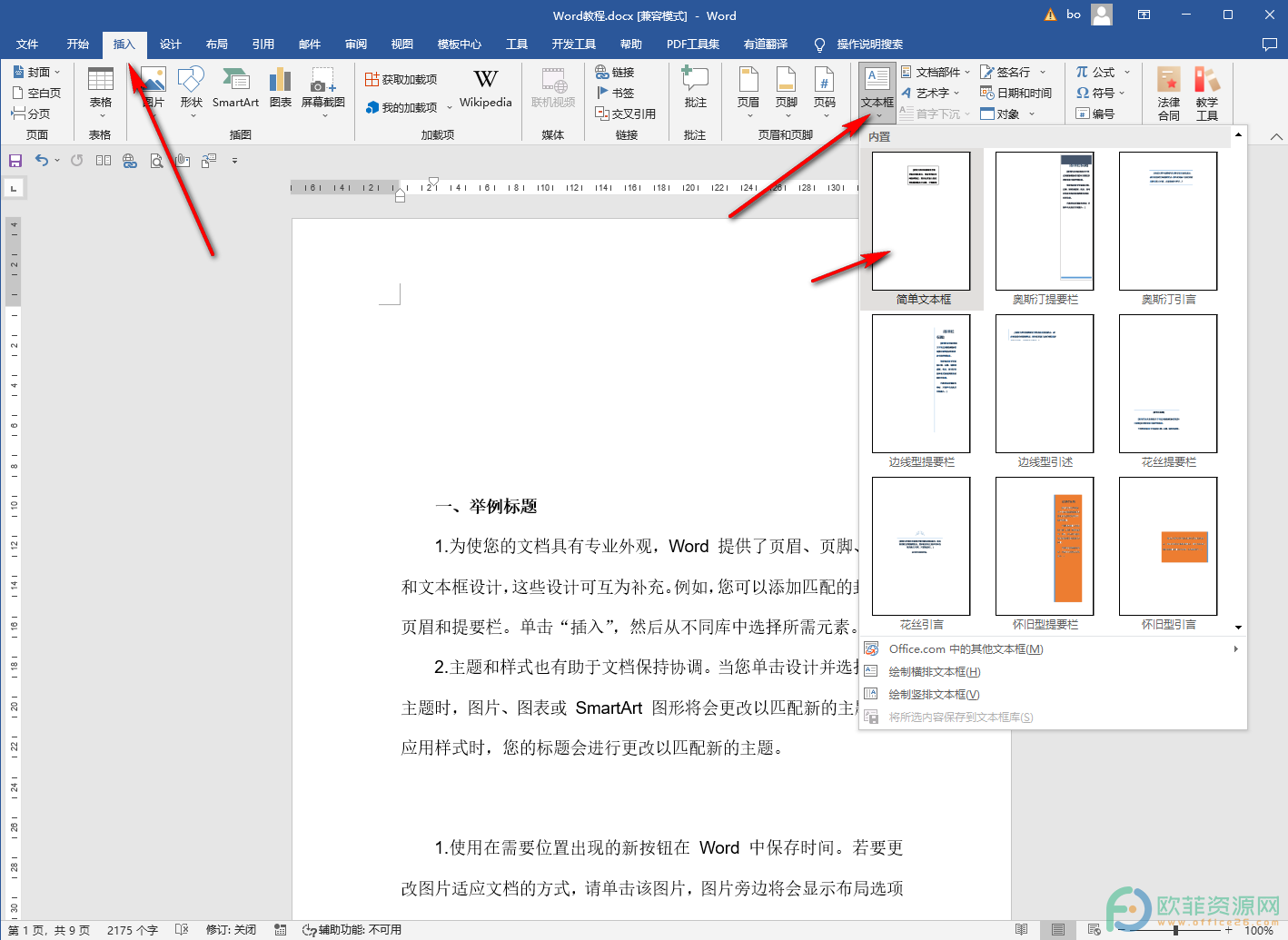Click 获取加载项 to get add-ins
Screen dimensions: 1288x940
[401, 80]
